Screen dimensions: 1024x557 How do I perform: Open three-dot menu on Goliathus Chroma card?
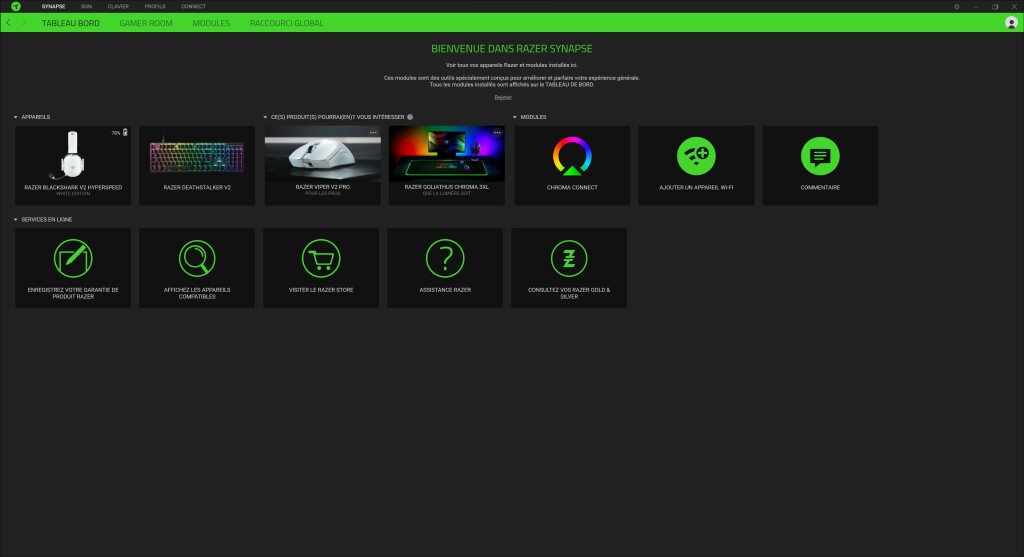(x=497, y=133)
